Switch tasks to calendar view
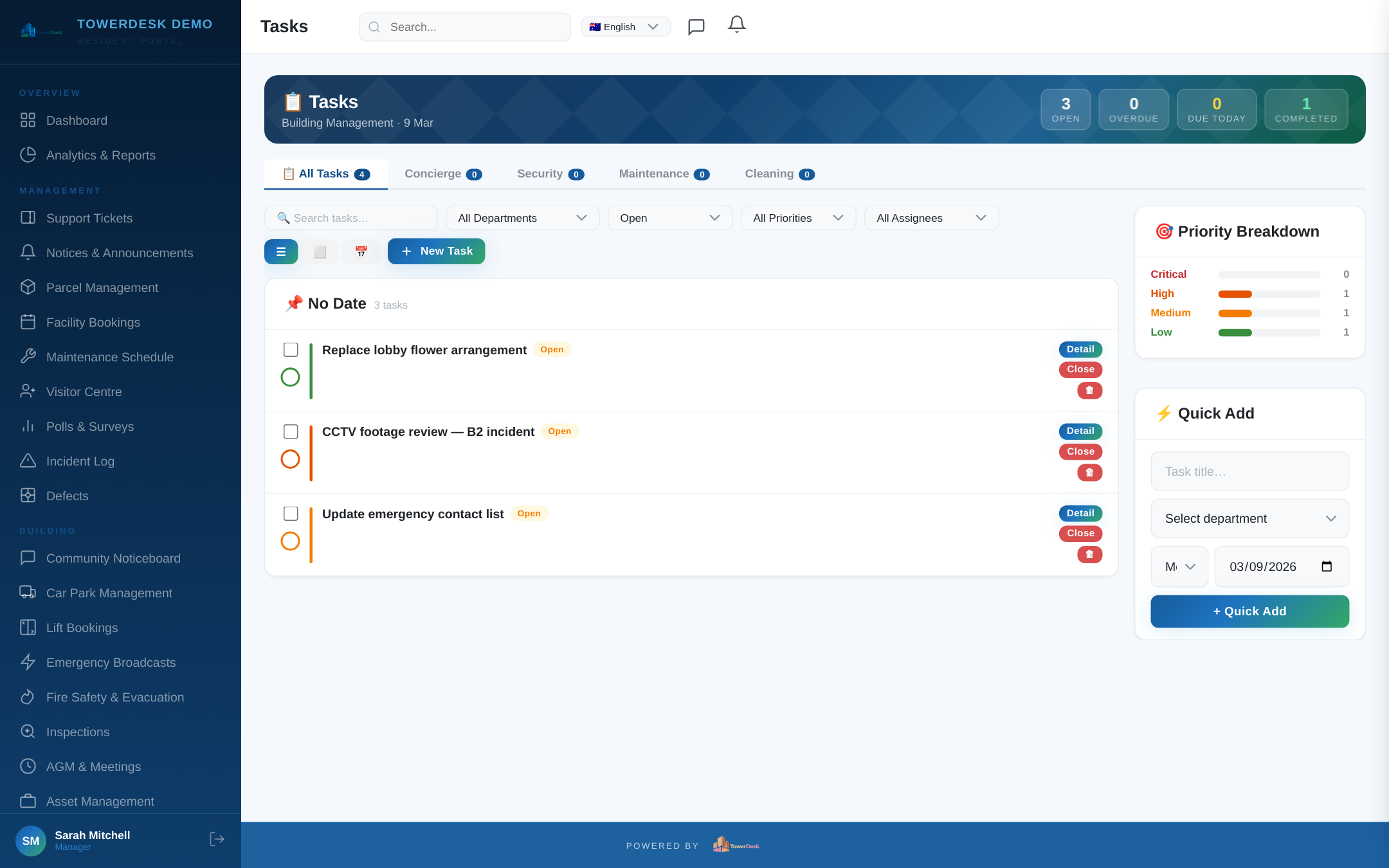 (x=361, y=251)
